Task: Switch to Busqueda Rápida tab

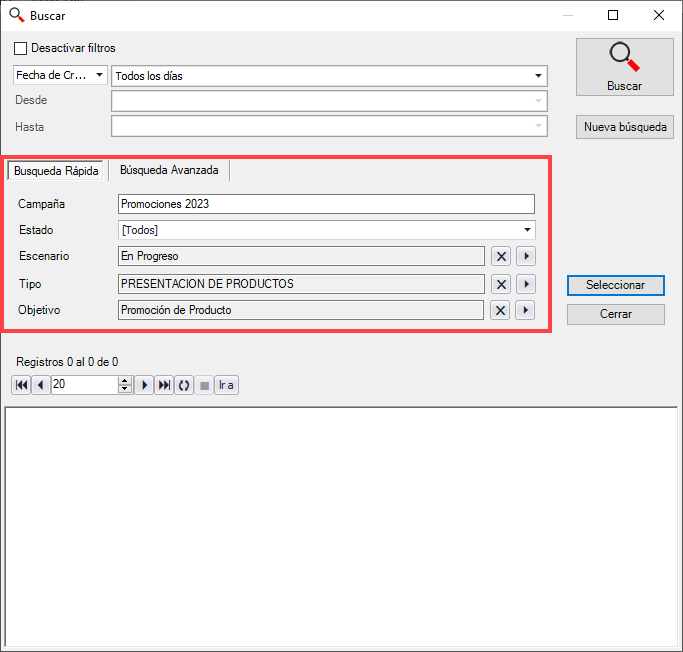Action: coord(56,171)
